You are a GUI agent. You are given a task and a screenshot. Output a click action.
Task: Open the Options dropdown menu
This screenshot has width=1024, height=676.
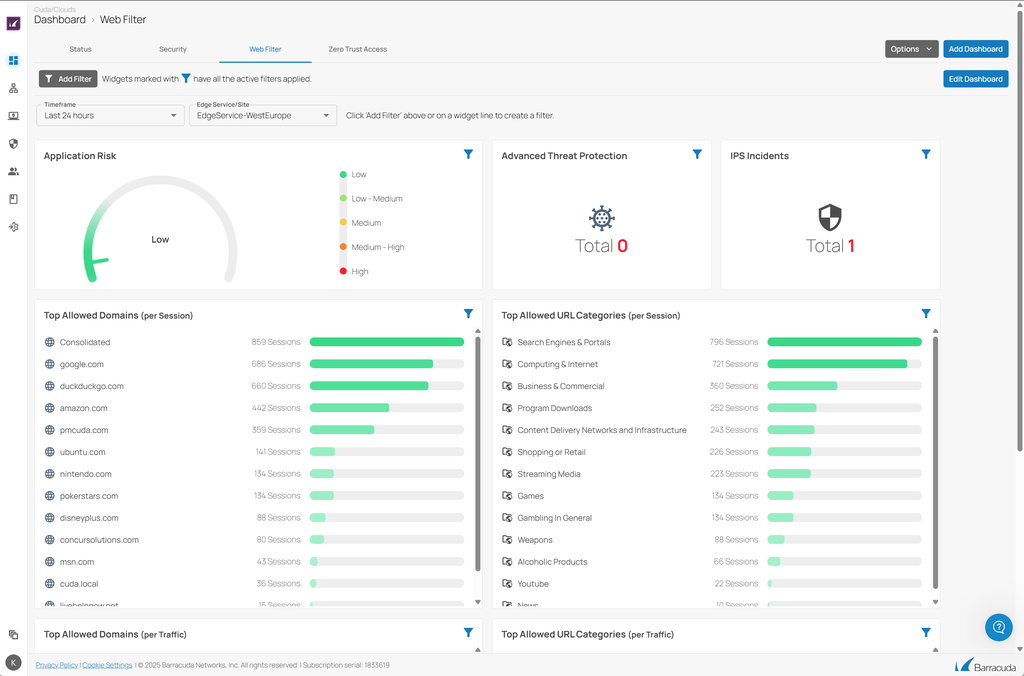[911, 49]
